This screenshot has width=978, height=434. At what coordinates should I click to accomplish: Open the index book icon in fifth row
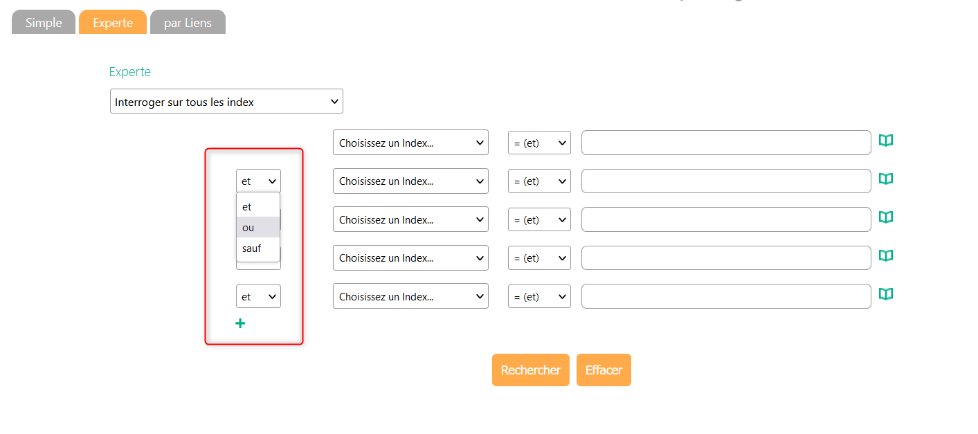pos(885,295)
